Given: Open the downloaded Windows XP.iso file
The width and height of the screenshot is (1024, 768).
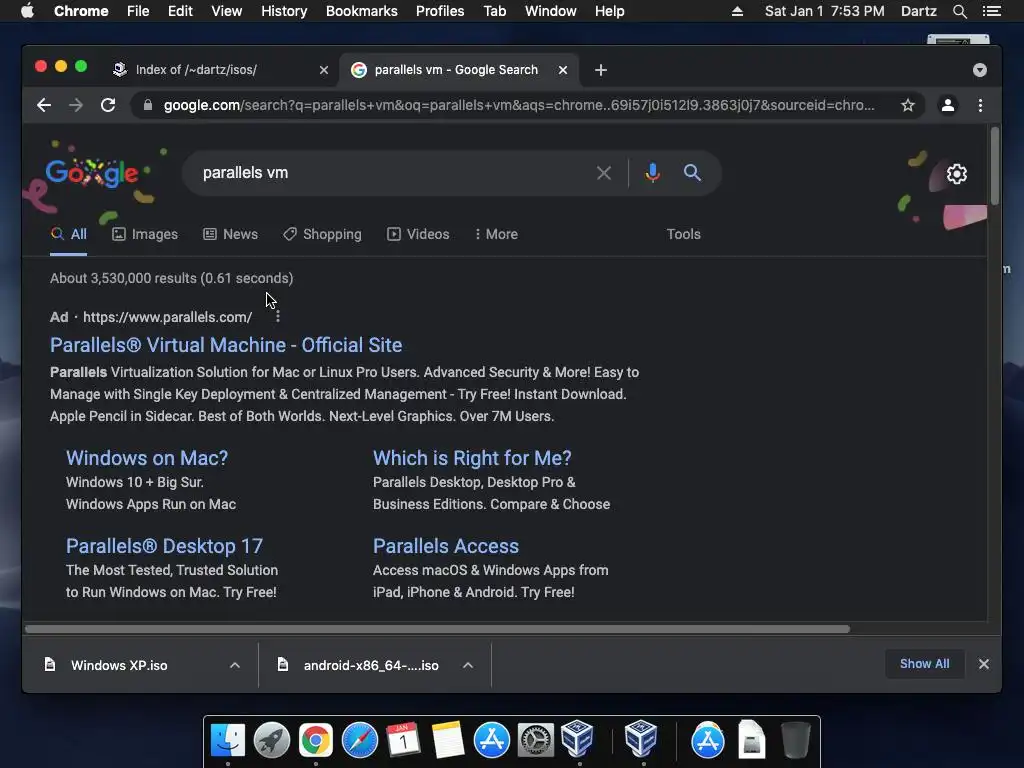Looking at the screenshot, I should pos(119,665).
